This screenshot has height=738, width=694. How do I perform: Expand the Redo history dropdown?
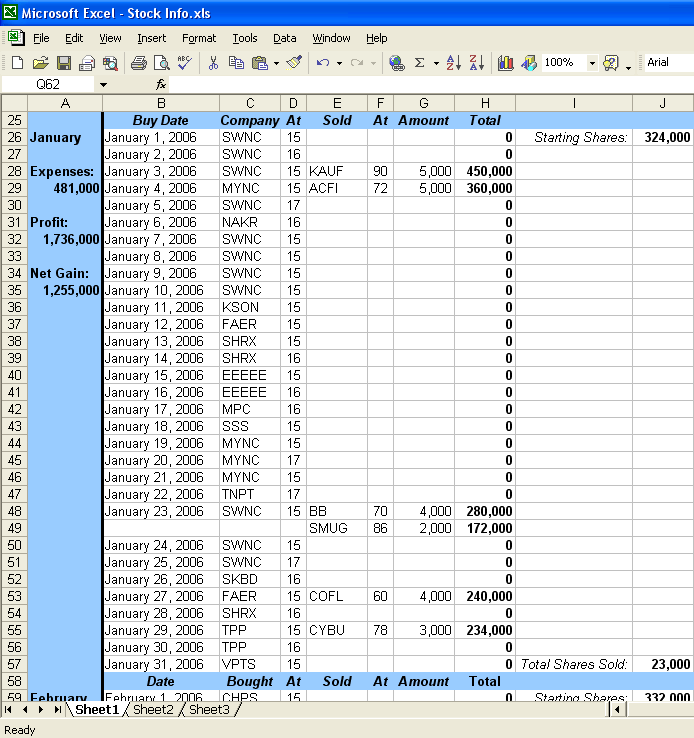tap(373, 63)
